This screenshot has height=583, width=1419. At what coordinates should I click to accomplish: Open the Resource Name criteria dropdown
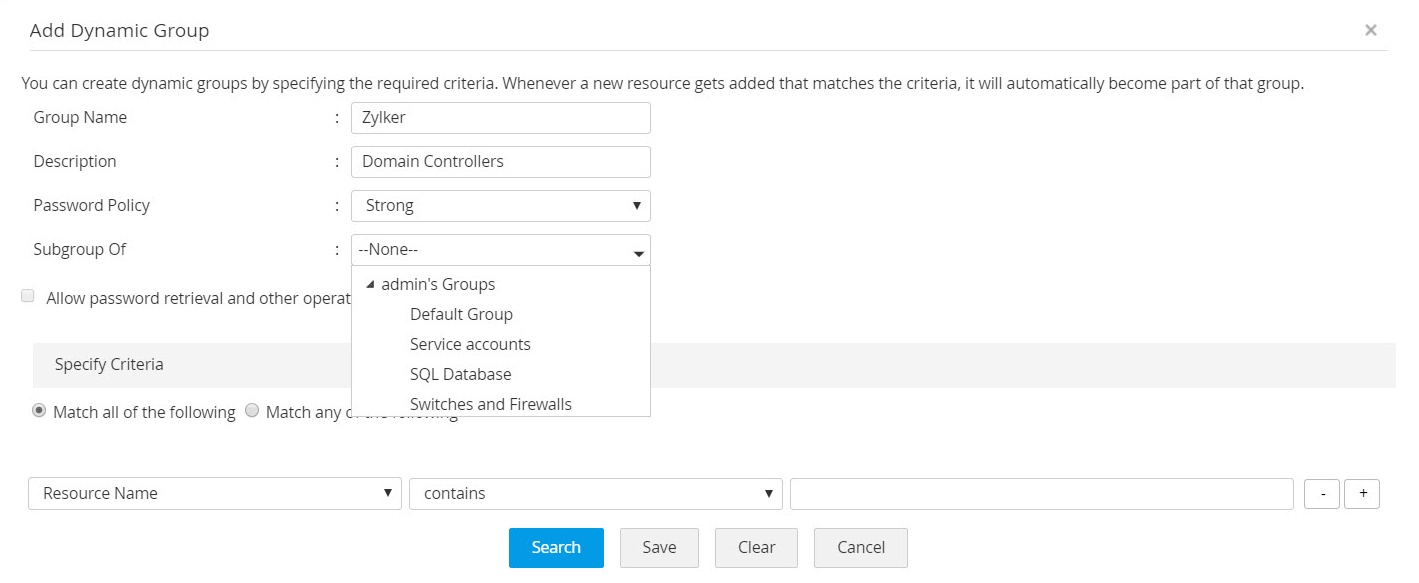214,494
